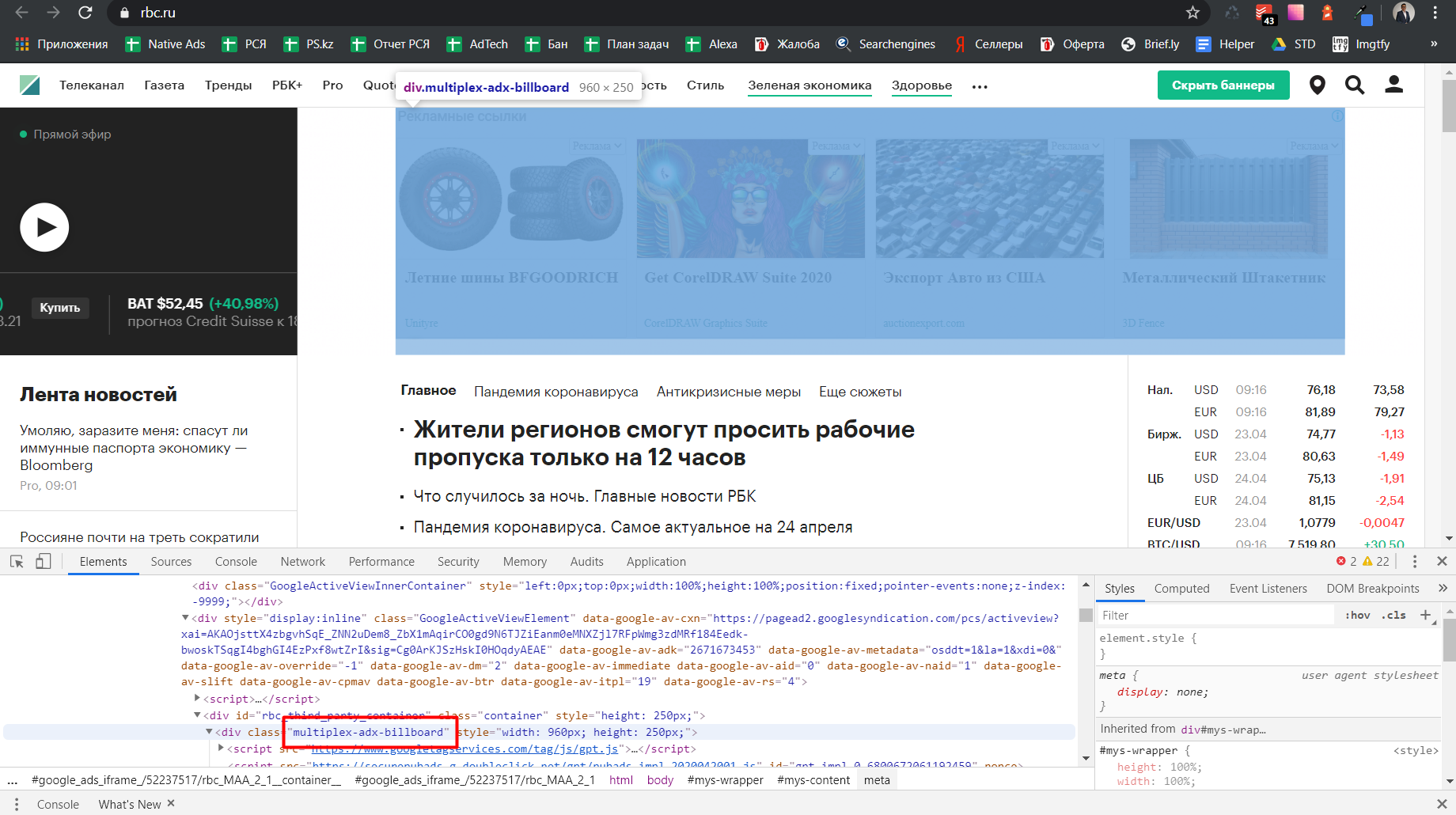Open the Chrome three-dot menu
The image size is (1456, 815).
(1435, 13)
